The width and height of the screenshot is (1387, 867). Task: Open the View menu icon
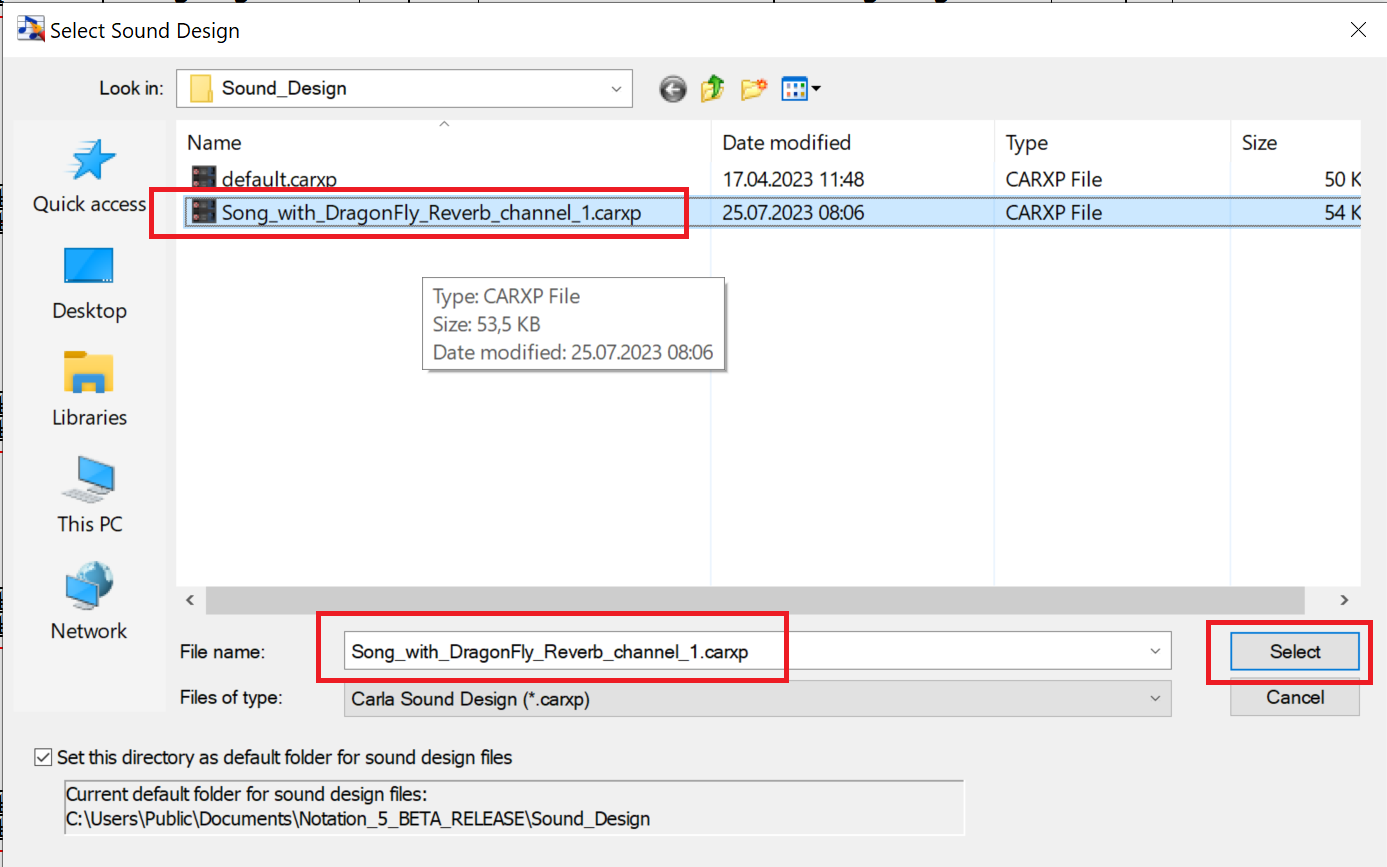coord(800,89)
